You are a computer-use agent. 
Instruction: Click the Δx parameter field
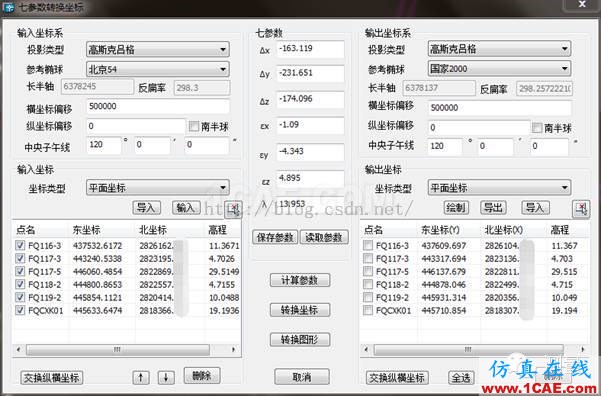click(x=310, y=49)
